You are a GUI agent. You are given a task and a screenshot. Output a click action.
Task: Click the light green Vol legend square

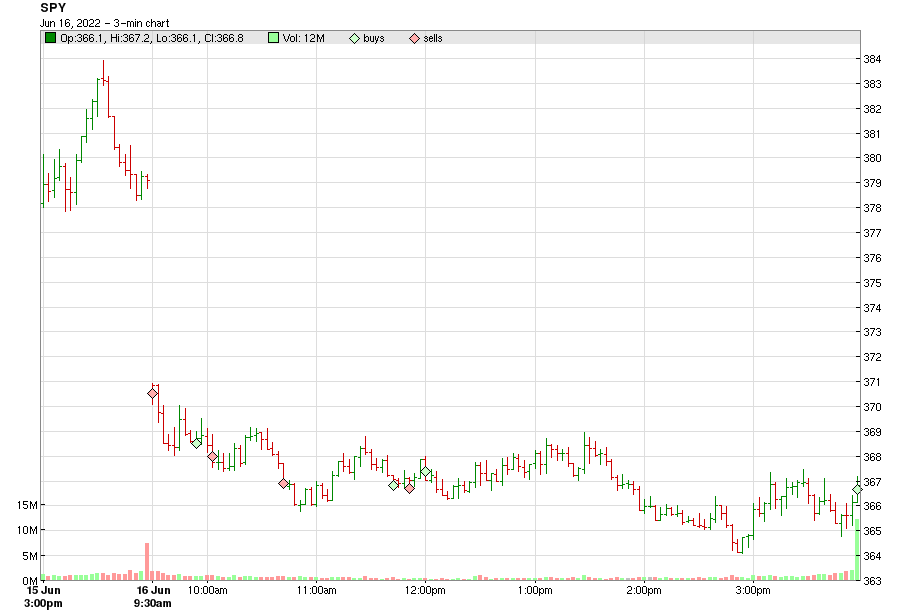tap(273, 38)
